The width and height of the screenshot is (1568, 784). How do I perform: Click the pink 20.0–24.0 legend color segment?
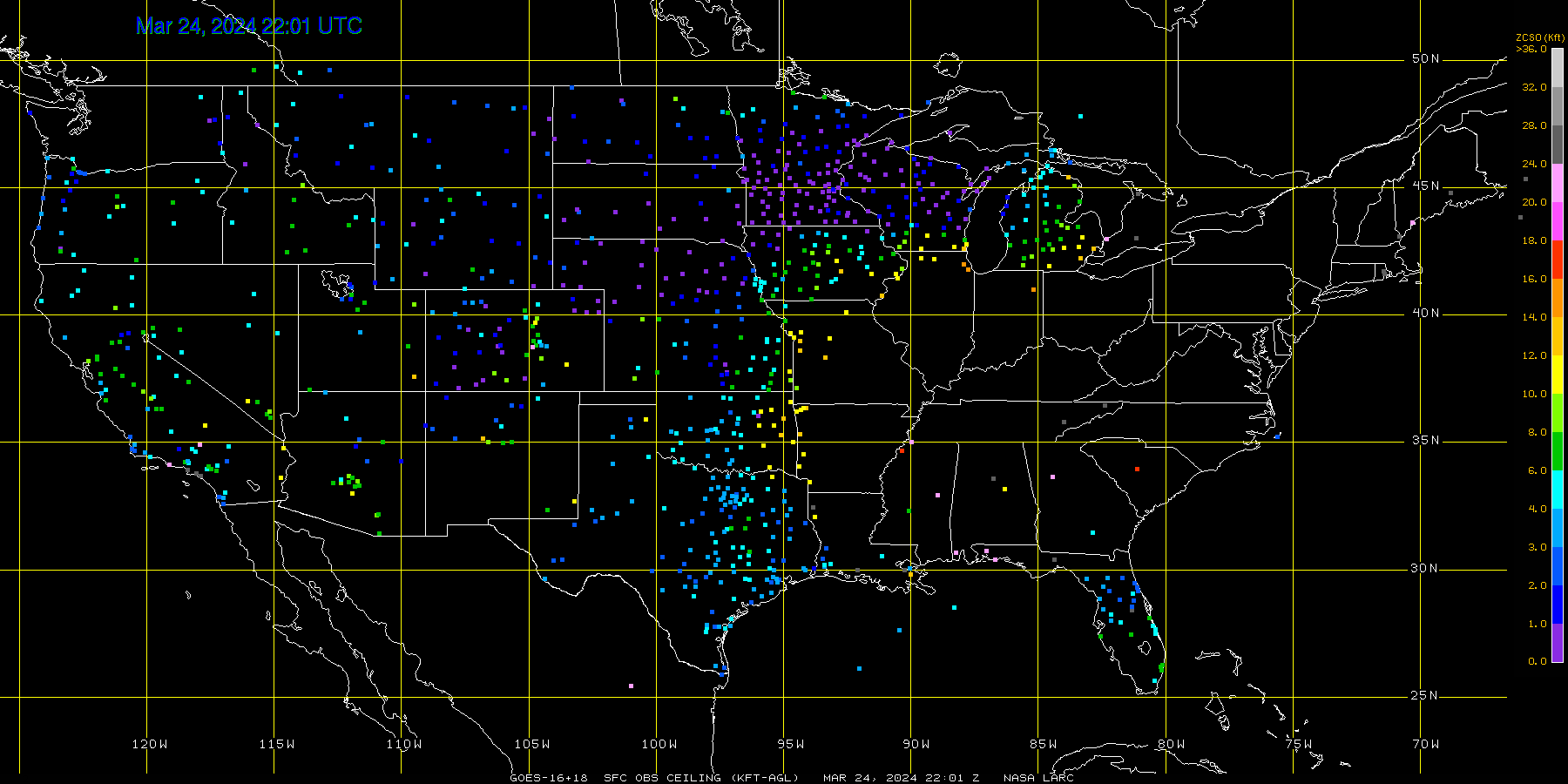click(x=1558, y=183)
